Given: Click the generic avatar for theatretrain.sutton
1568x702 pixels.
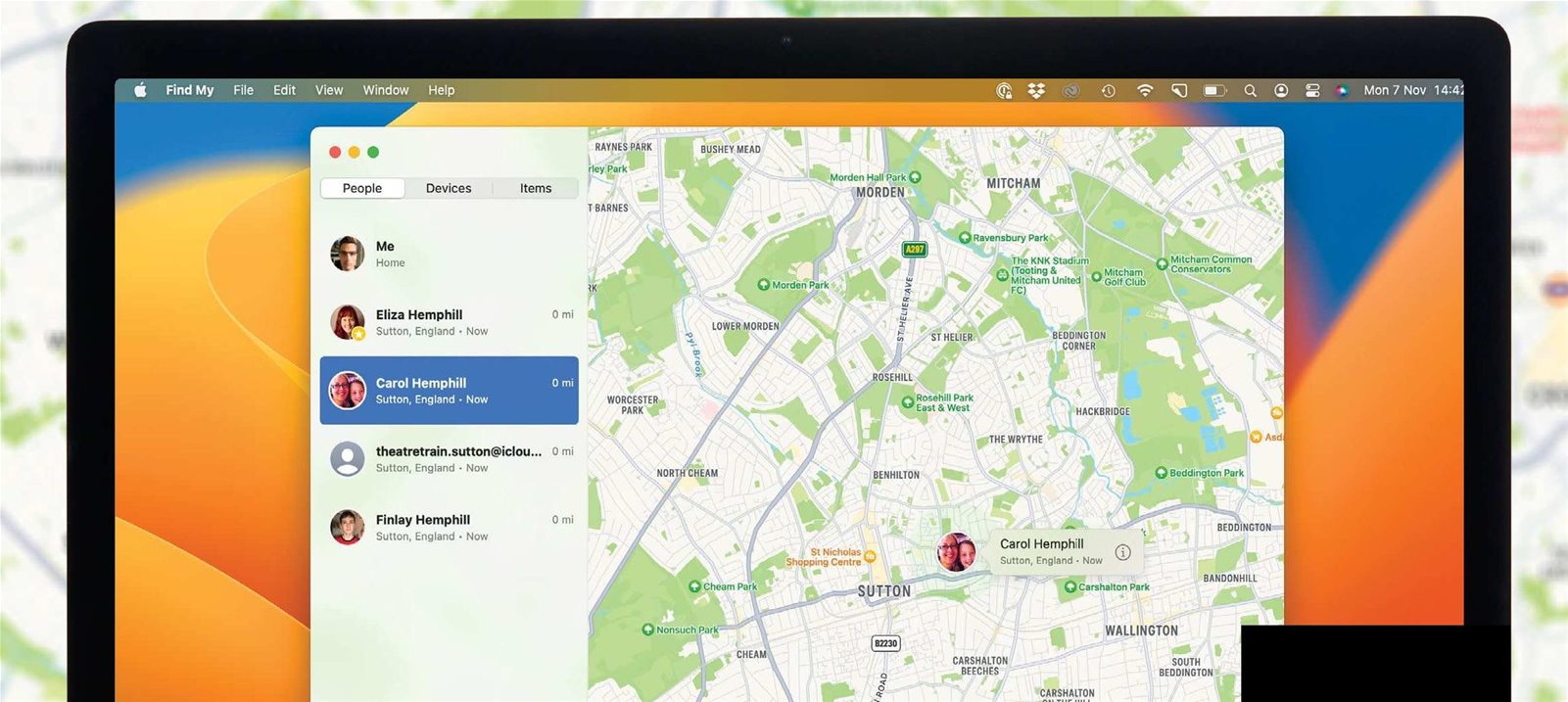Looking at the screenshot, I should coord(348,459).
